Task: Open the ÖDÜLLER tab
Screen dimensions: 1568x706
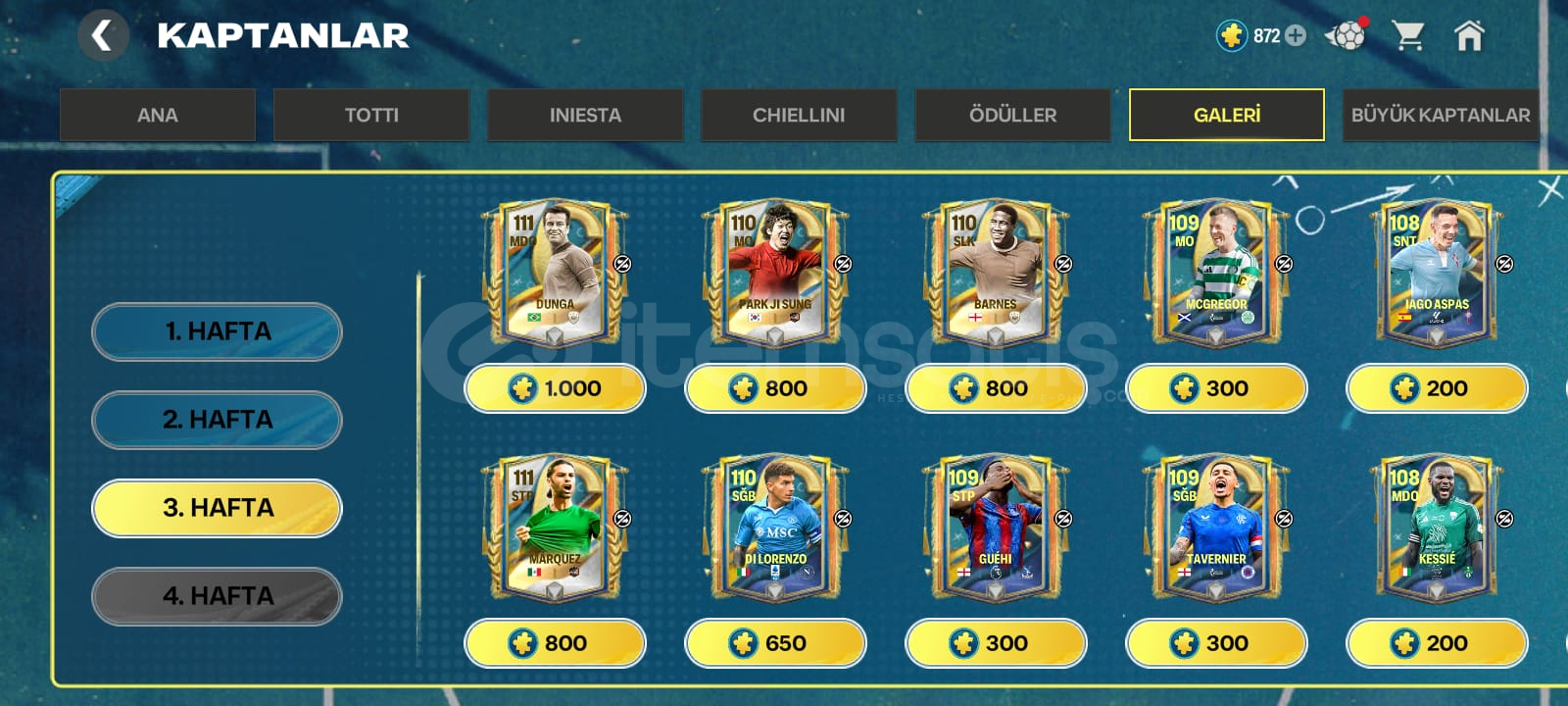Action: (1012, 115)
